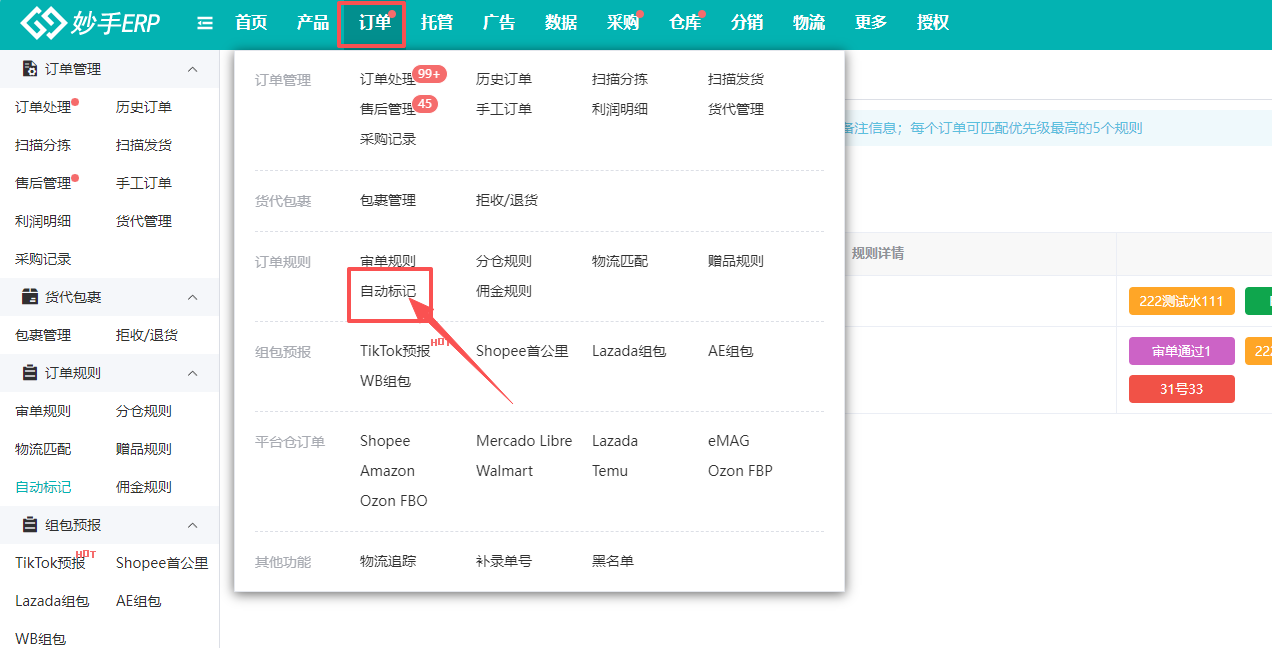
Task: Open 分仓规则 in the dropdown menu
Action: (x=504, y=261)
